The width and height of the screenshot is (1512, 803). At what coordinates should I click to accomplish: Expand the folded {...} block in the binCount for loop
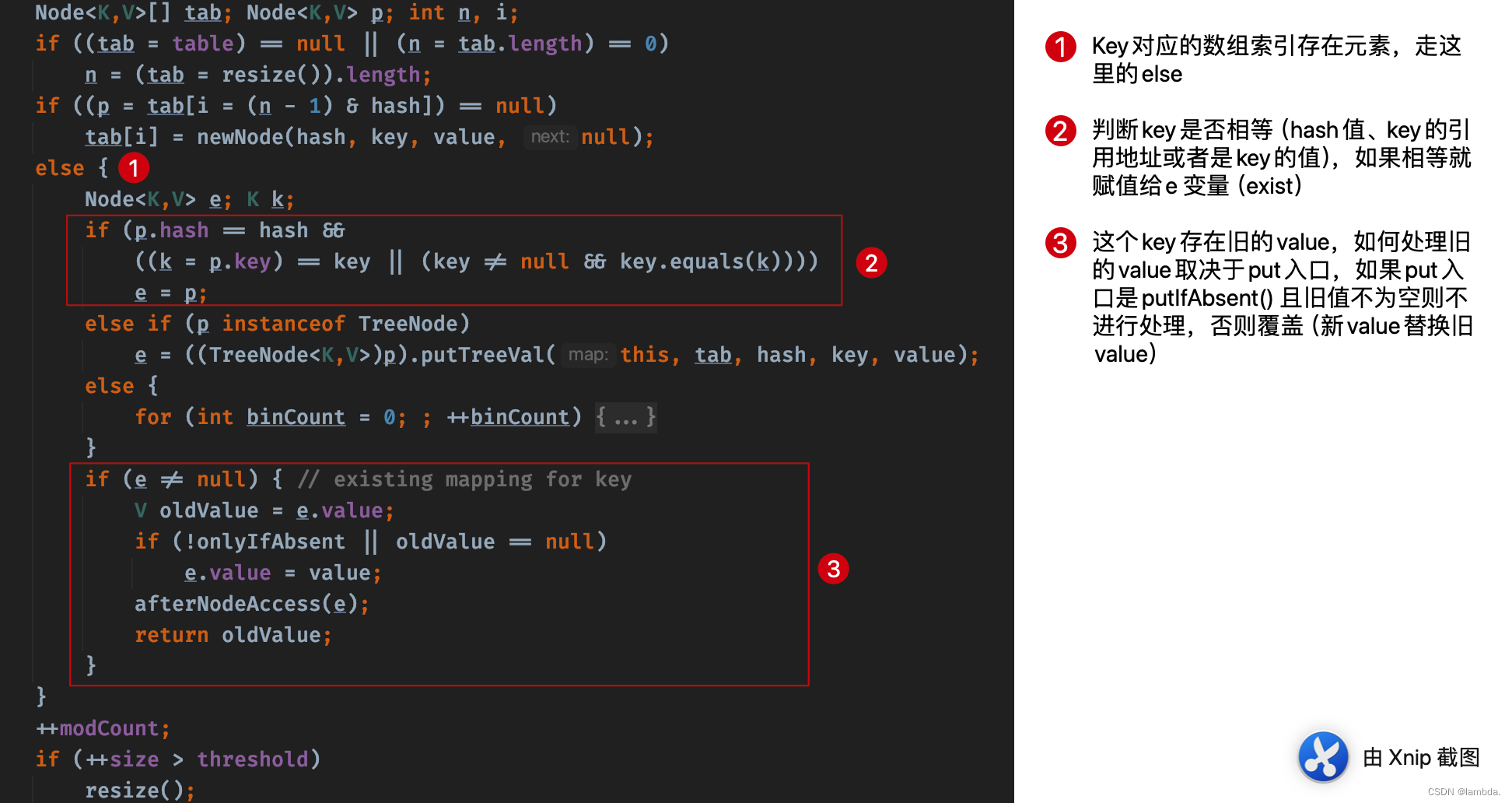pos(626,417)
